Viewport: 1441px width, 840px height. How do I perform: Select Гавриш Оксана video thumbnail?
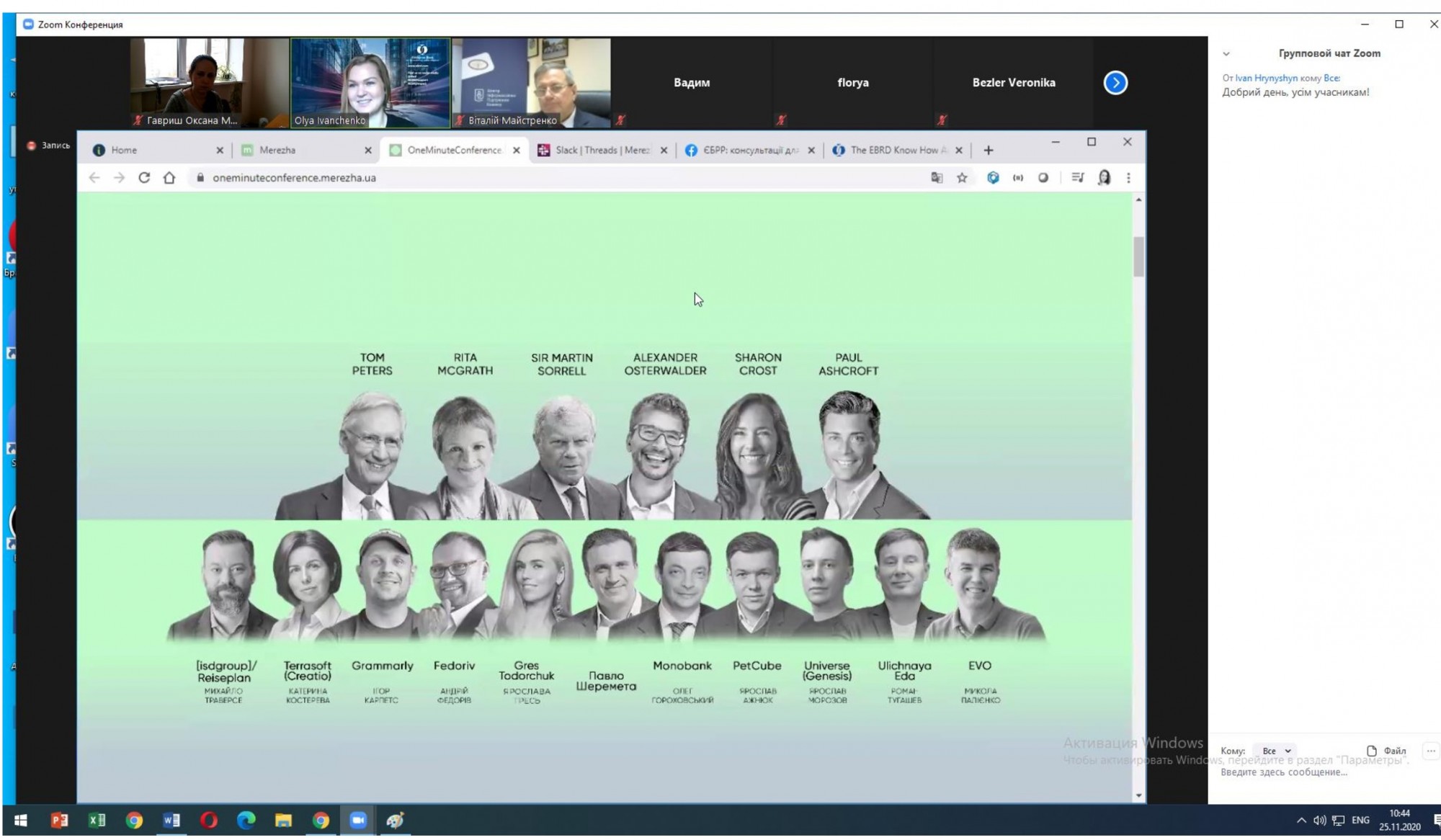209,83
